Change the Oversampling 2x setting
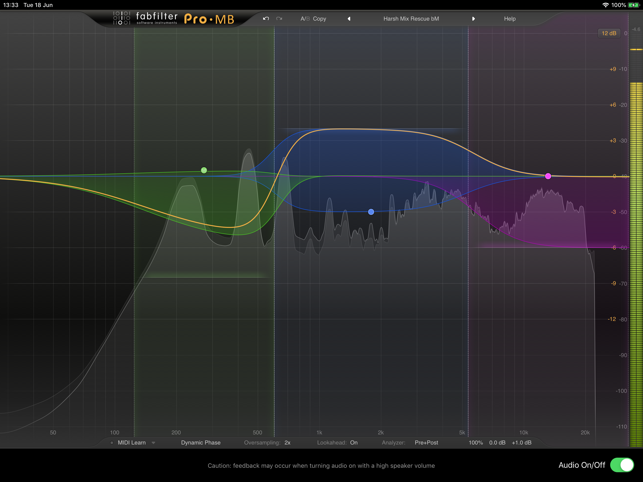Screen dimensions: 643x482 pos(287,443)
